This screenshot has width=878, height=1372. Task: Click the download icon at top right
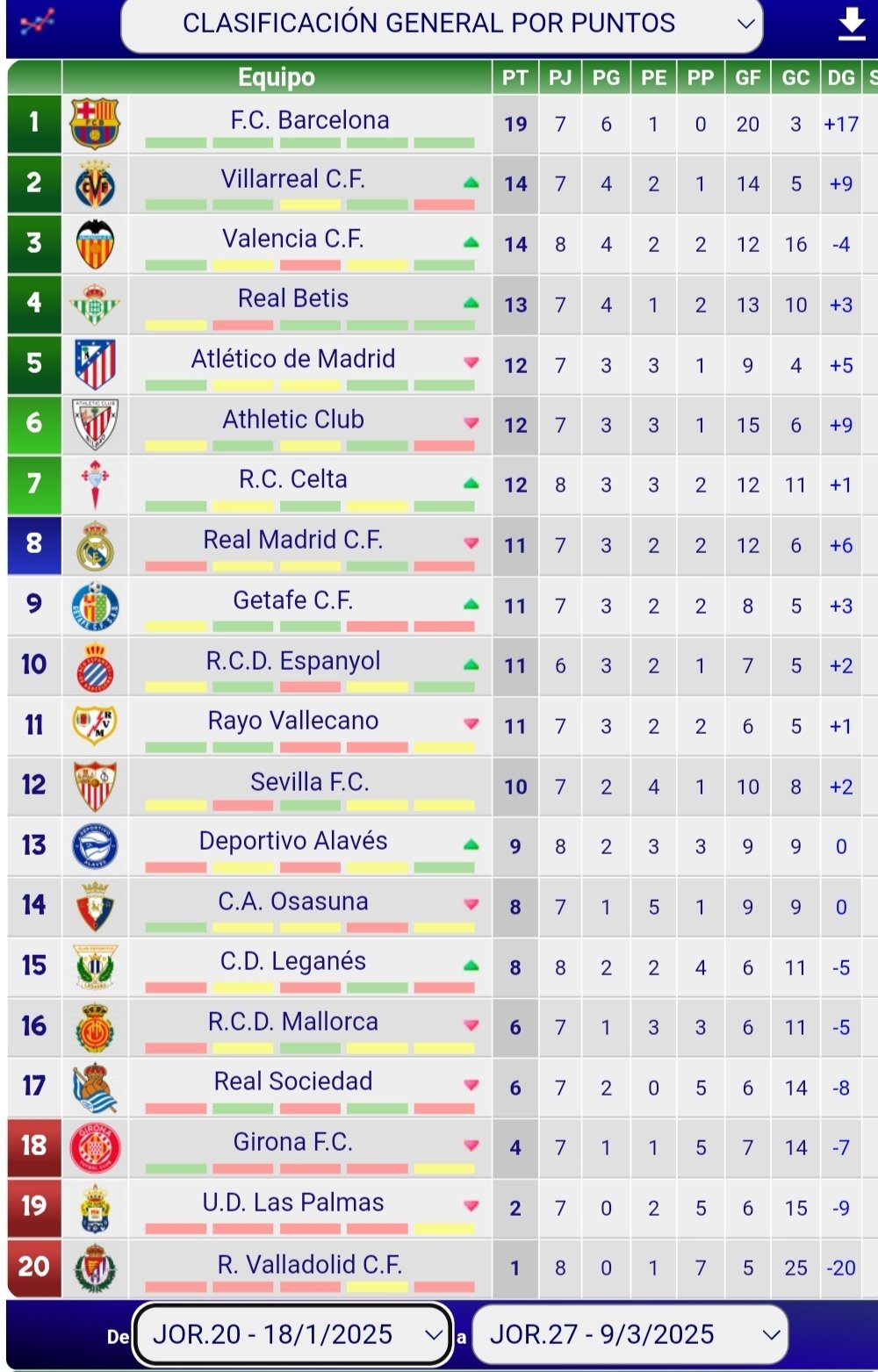pos(852,25)
